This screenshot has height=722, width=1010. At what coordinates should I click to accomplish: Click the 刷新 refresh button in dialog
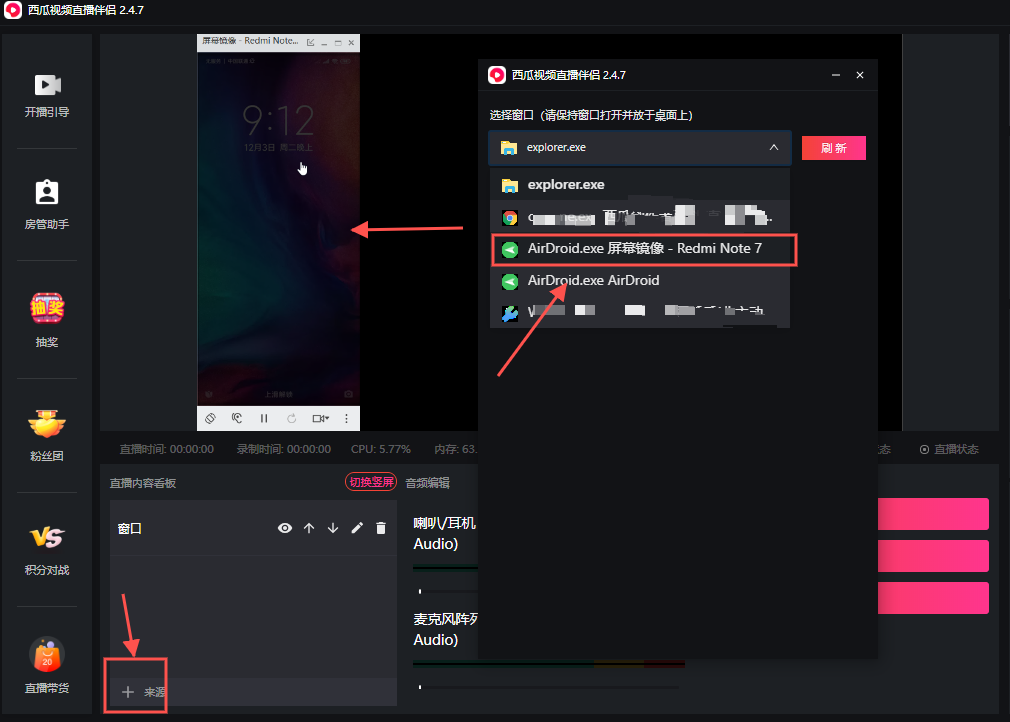pyautogui.click(x=834, y=148)
